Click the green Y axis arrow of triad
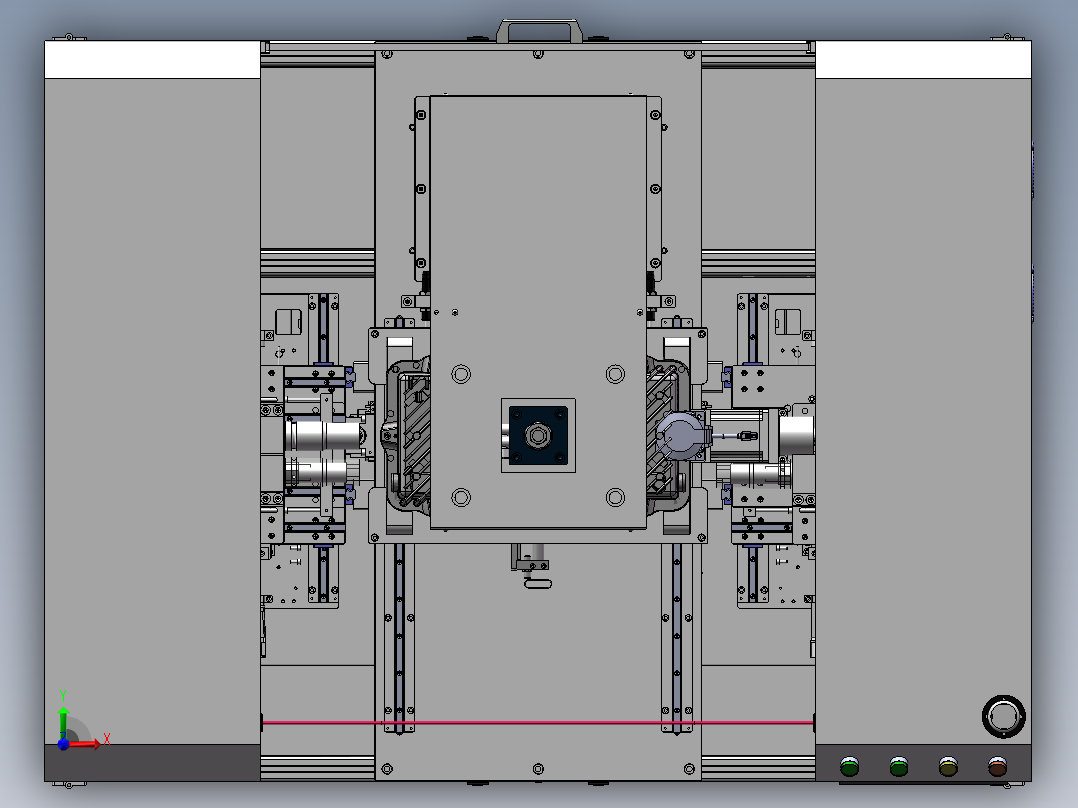 [x=63, y=722]
